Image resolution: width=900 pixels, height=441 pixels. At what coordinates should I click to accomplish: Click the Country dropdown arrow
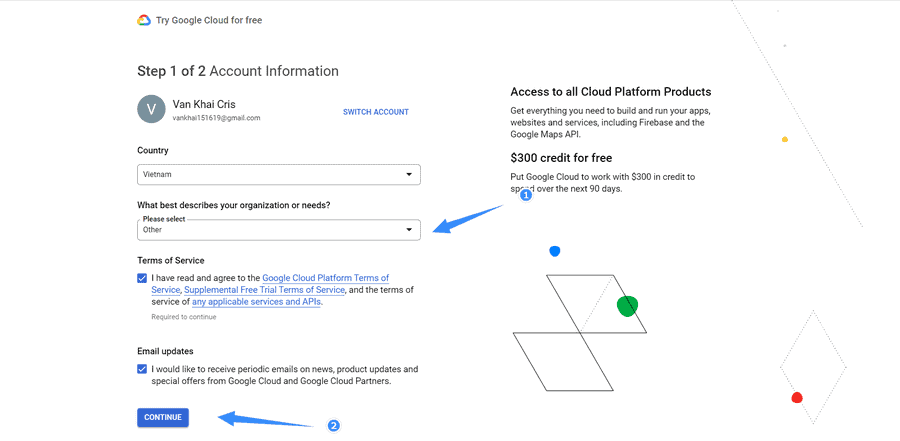click(x=409, y=175)
